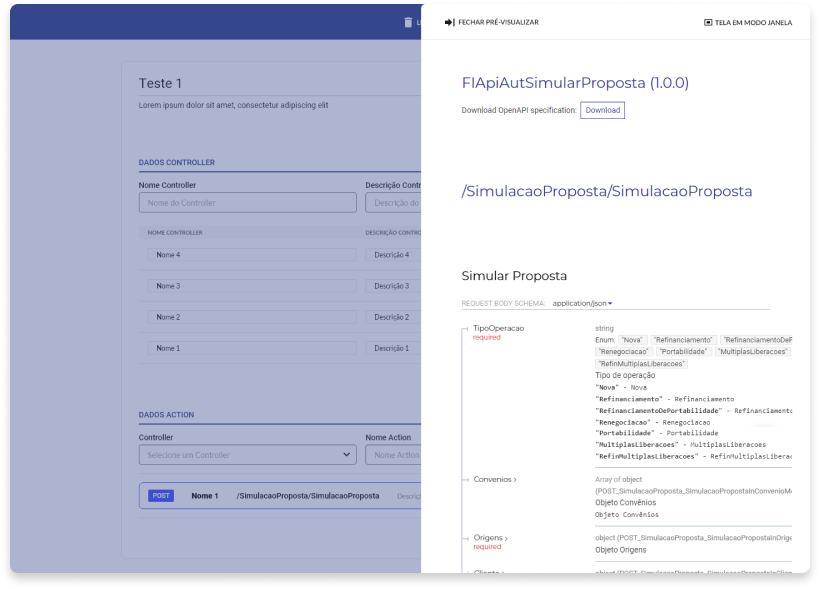Click the 'Descrição 4' field
Image resolution: width=820 pixels, height=589 pixels.
click(x=392, y=255)
